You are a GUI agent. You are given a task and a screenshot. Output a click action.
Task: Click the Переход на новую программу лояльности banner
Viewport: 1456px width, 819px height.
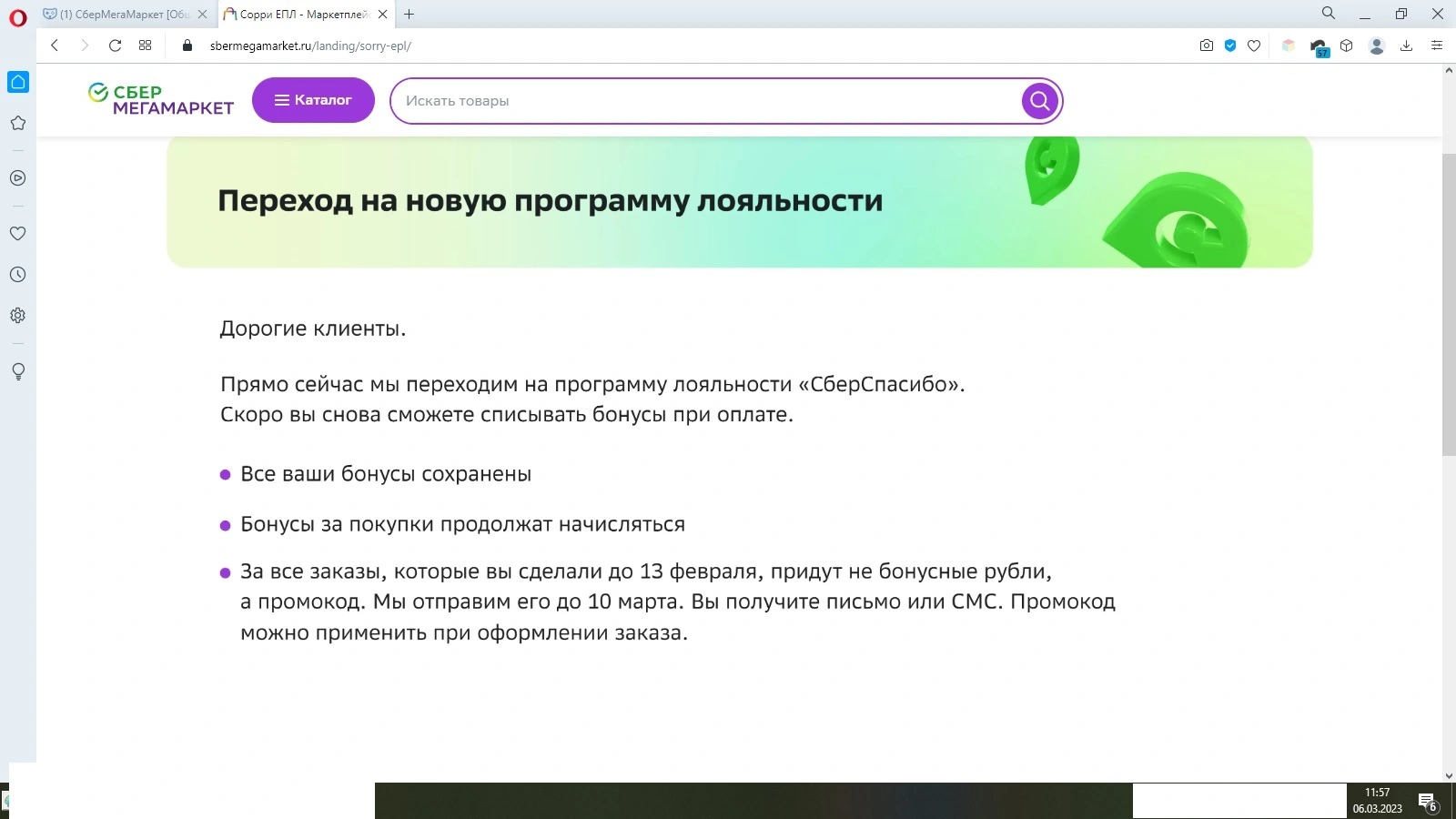740,202
